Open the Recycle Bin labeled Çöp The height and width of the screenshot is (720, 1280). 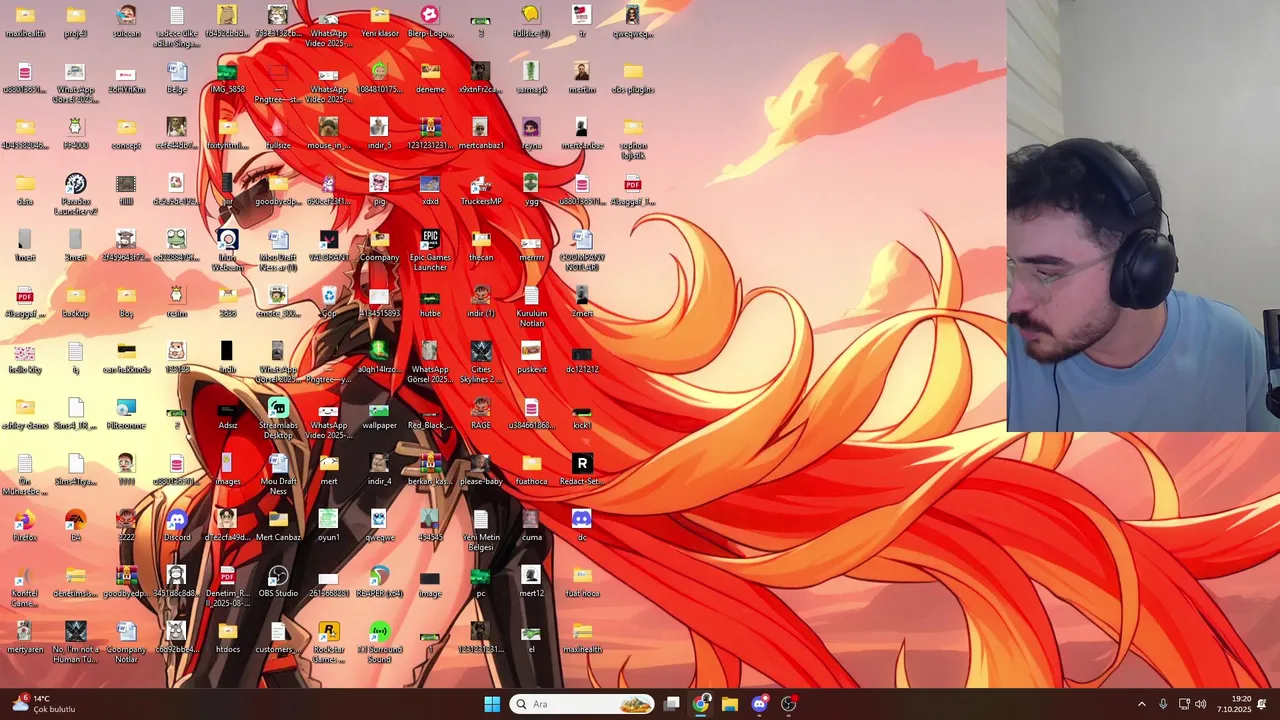coord(329,301)
